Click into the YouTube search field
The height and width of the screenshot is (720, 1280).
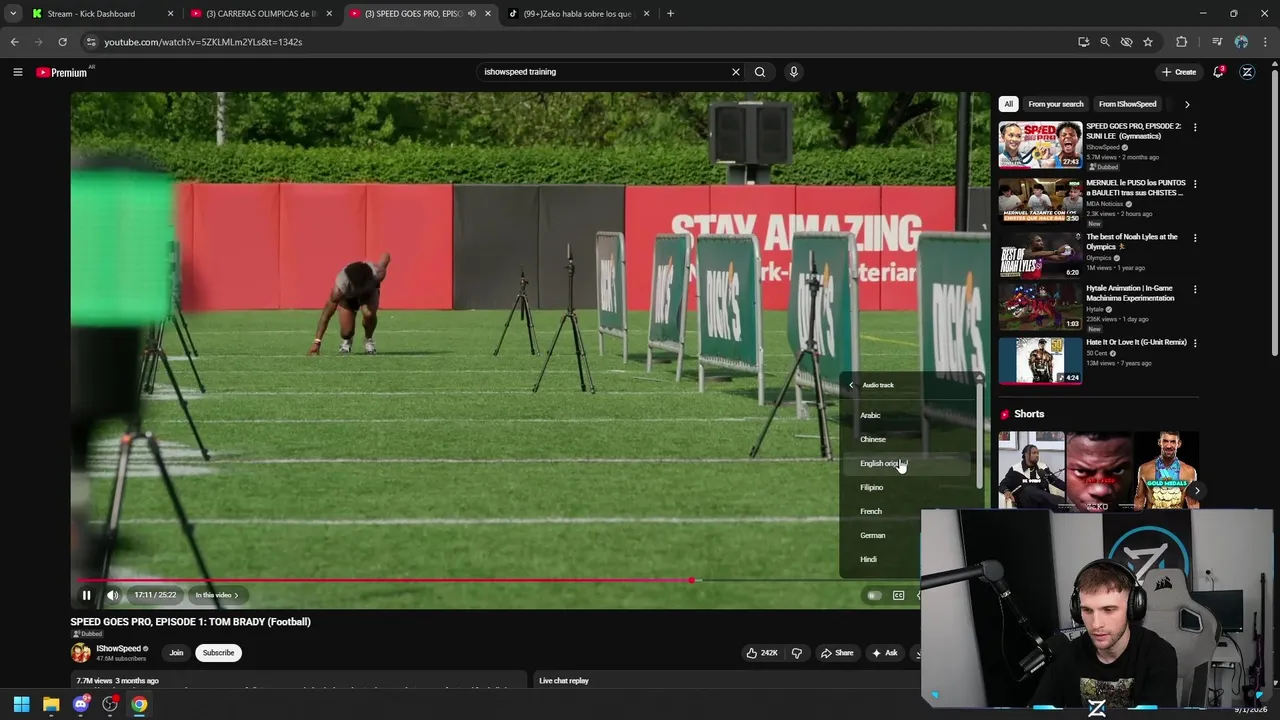603,72
